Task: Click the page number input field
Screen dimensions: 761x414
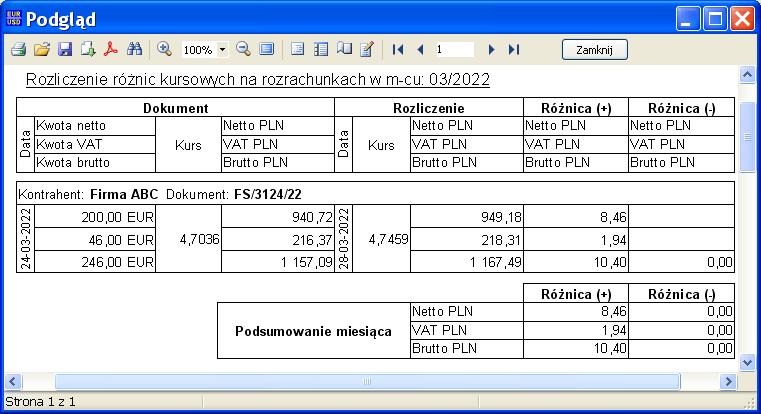Action: point(454,49)
